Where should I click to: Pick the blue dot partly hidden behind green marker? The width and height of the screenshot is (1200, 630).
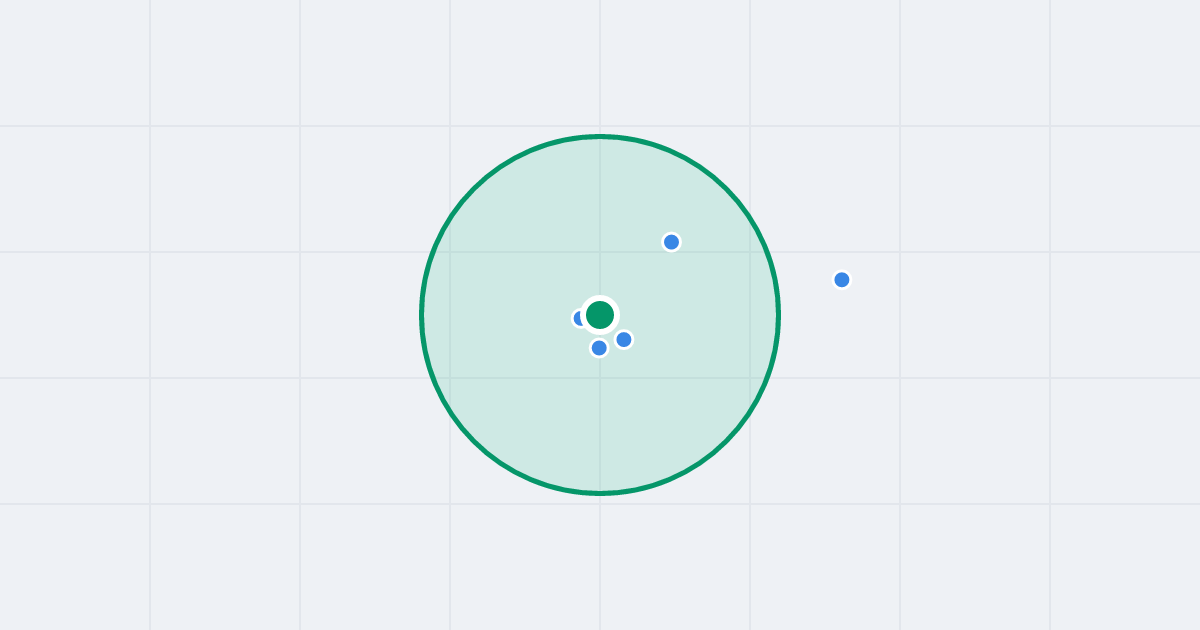click(579, 318)
